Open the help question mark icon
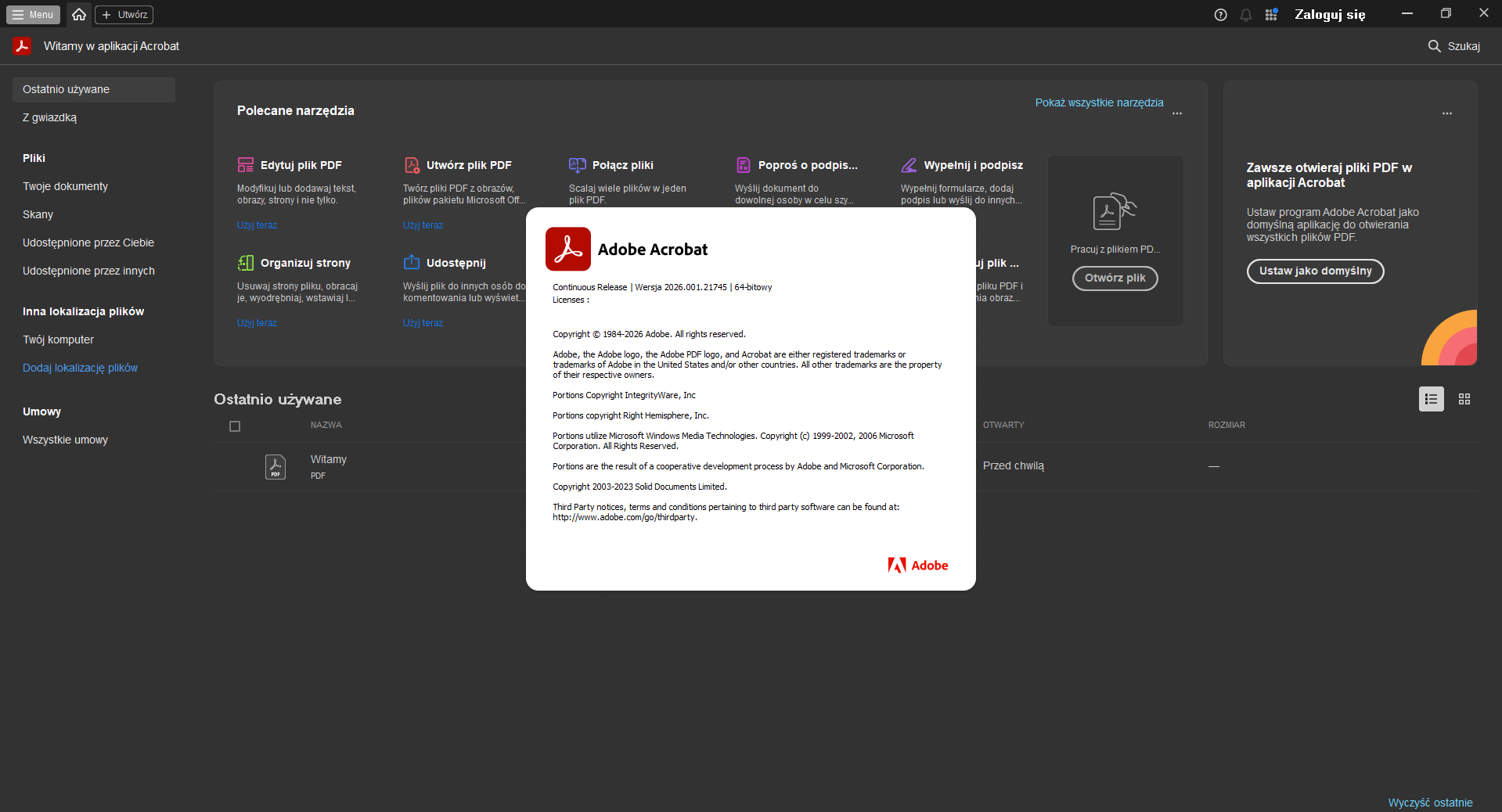The height and width of the screenshot is (812, 1502). (1220, 15)
